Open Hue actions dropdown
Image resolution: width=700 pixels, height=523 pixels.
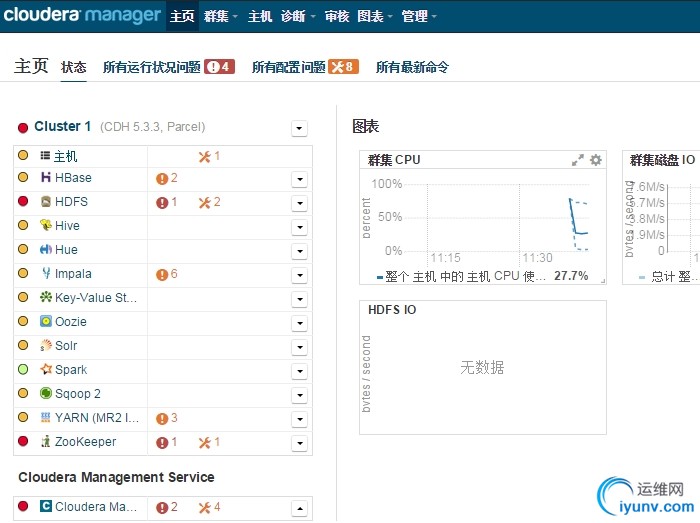(300, 251)
